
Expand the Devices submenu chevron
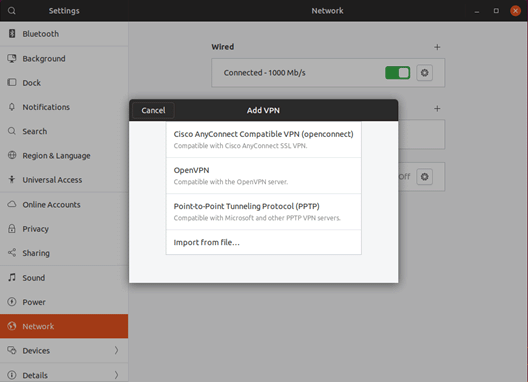(116, 350)
